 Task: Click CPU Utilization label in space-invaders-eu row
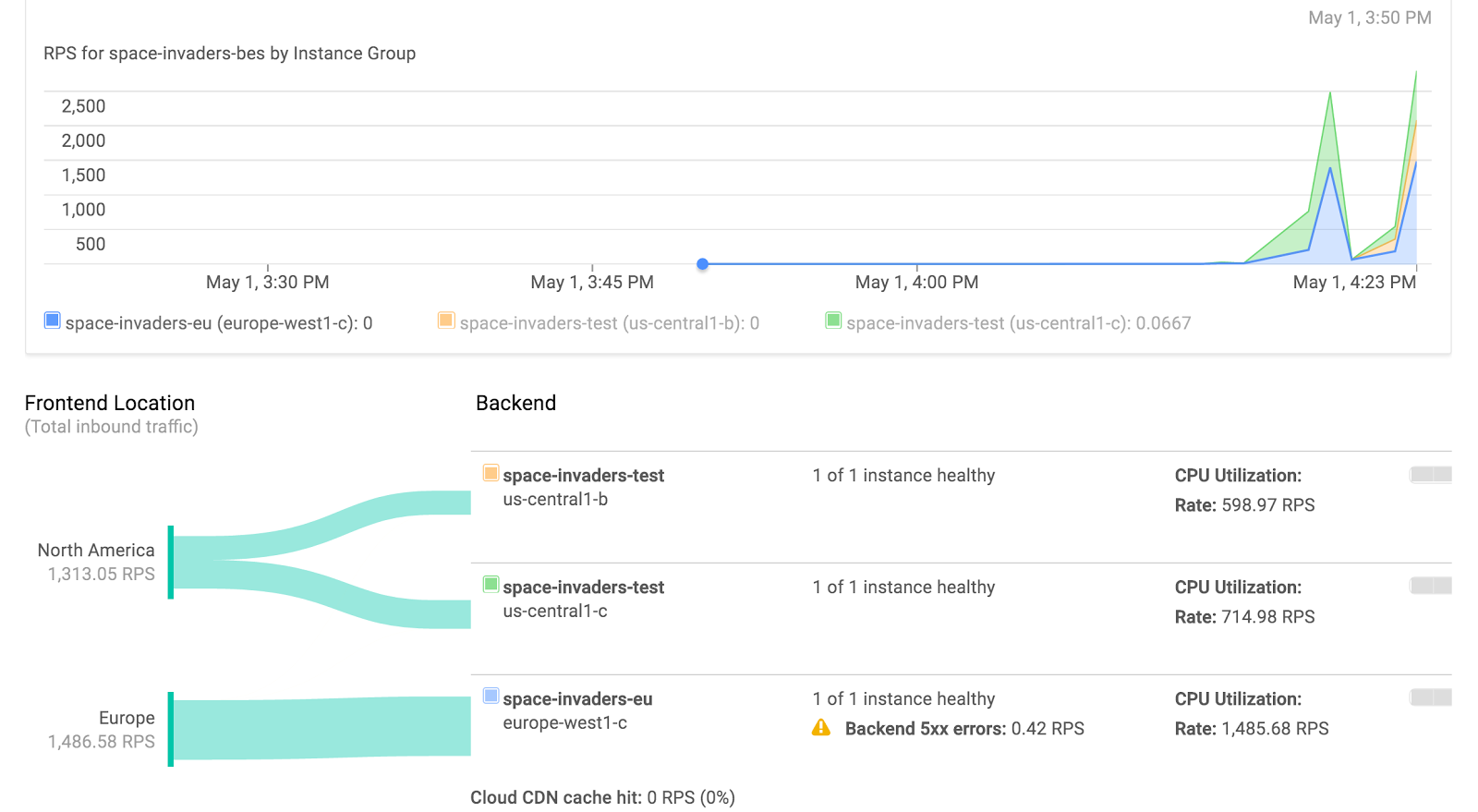click(x=1238, y=699)
